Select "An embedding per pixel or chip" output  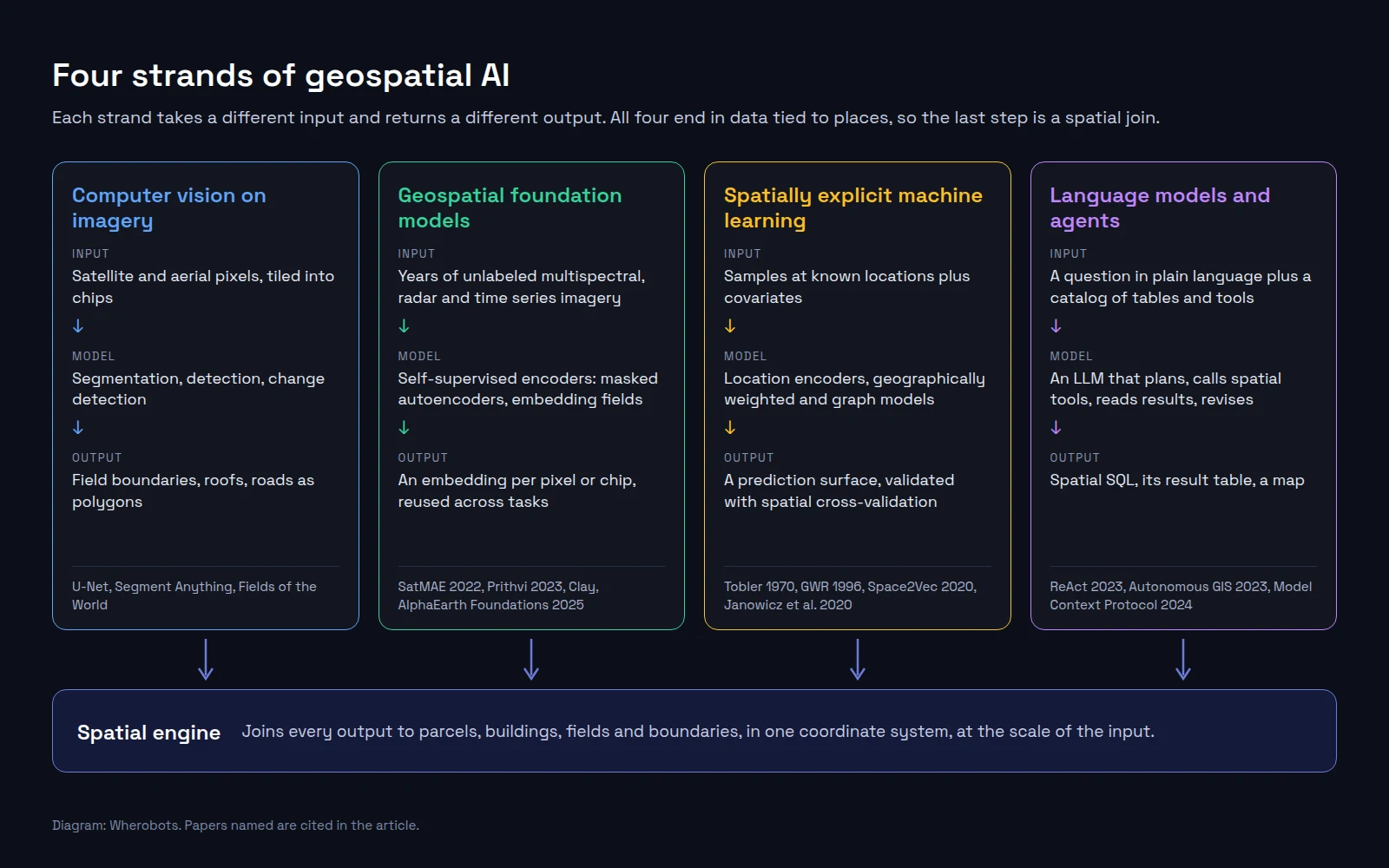517,490
